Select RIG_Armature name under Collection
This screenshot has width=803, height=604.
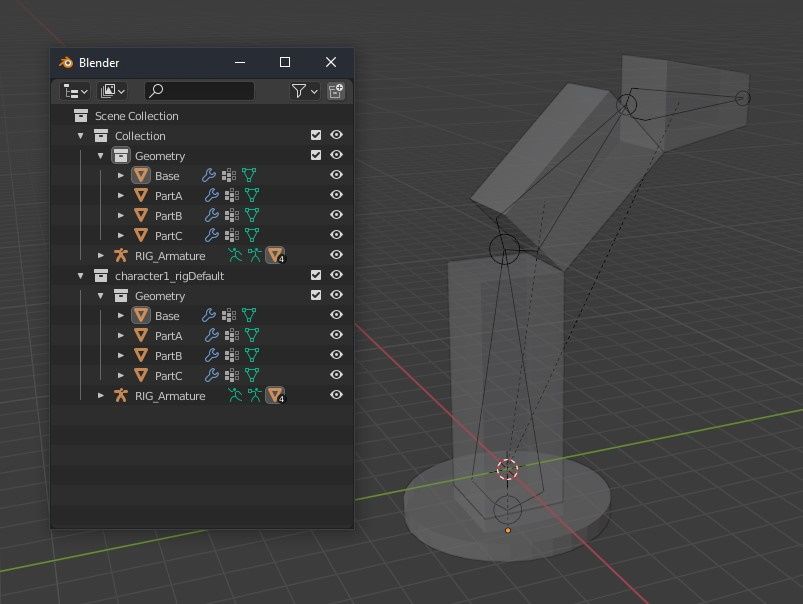pyautogui.click(x=170, y=256)
